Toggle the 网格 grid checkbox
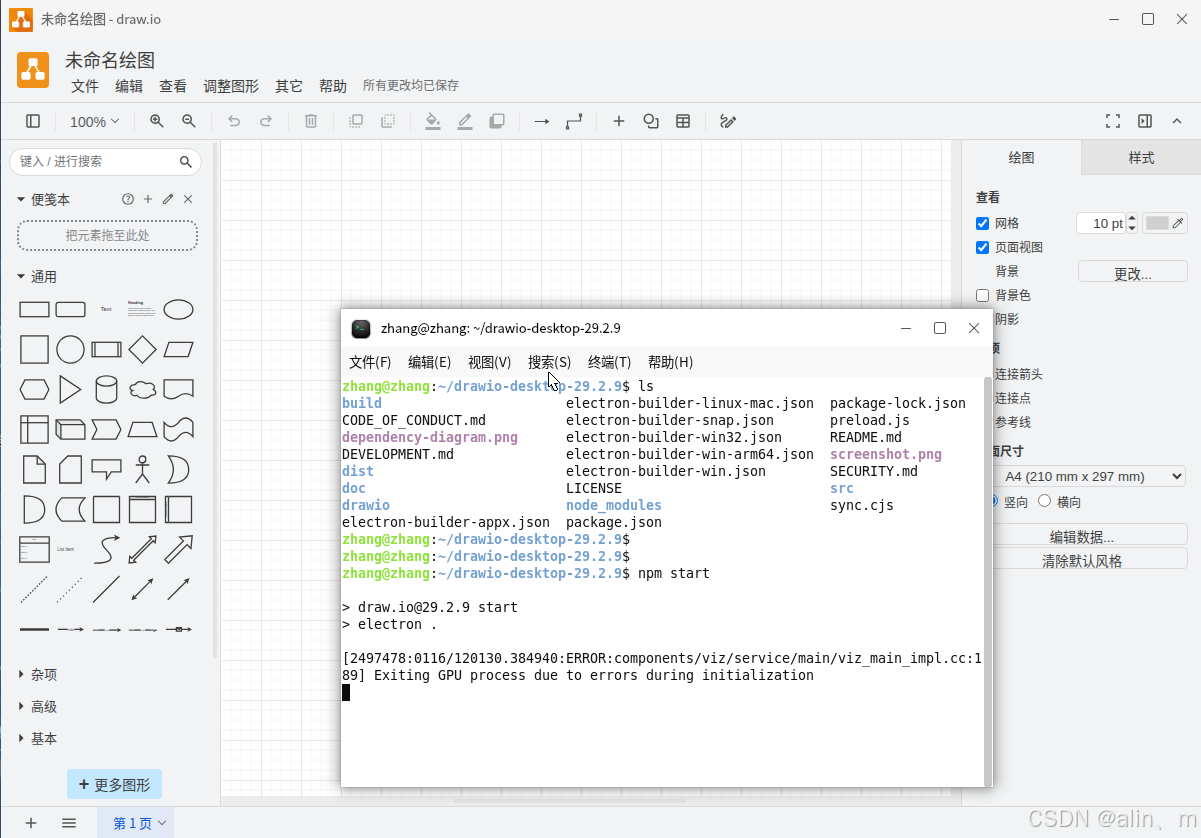Viewport: 1201px width, 838px height. 982,223
